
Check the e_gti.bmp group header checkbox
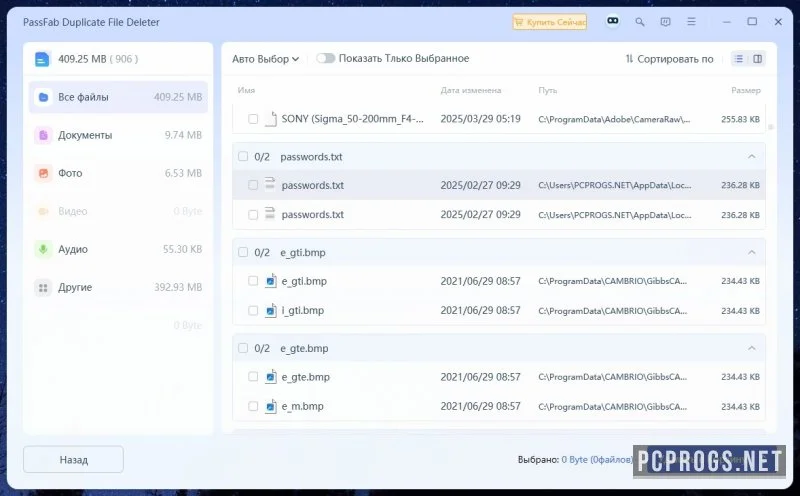(x=243, y=253)
